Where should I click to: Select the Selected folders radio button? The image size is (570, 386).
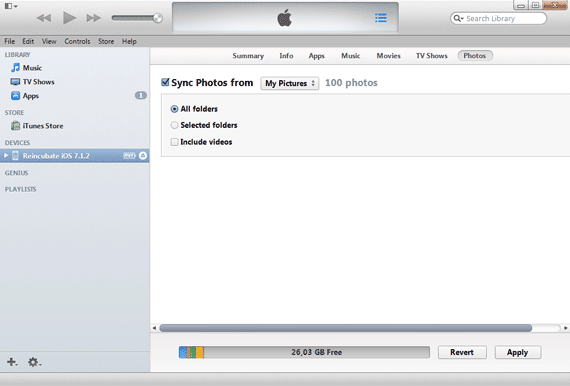tap(174, 125)
